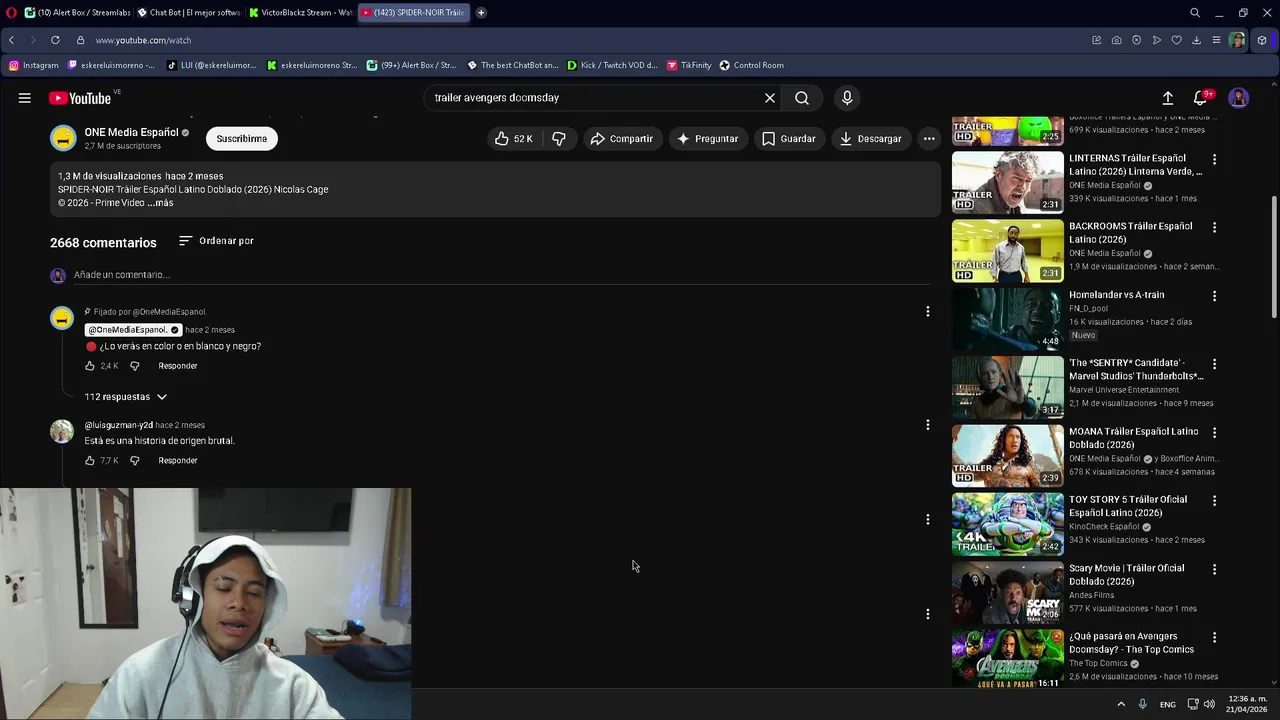The image size is (1280, 720).
Task: Take snapshot with browser camera icon
Action: pos(1116,40)
